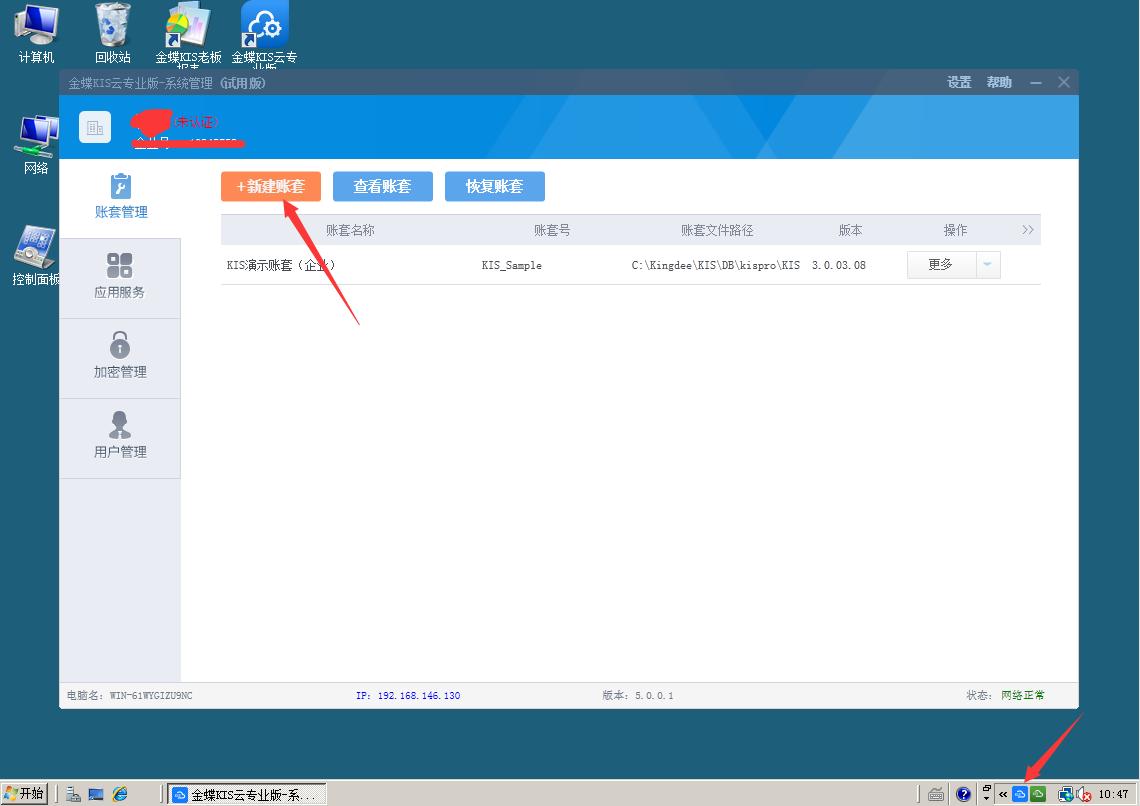
Task: Click the on-screen keyboard tray icon
Action: click(936, 794)
